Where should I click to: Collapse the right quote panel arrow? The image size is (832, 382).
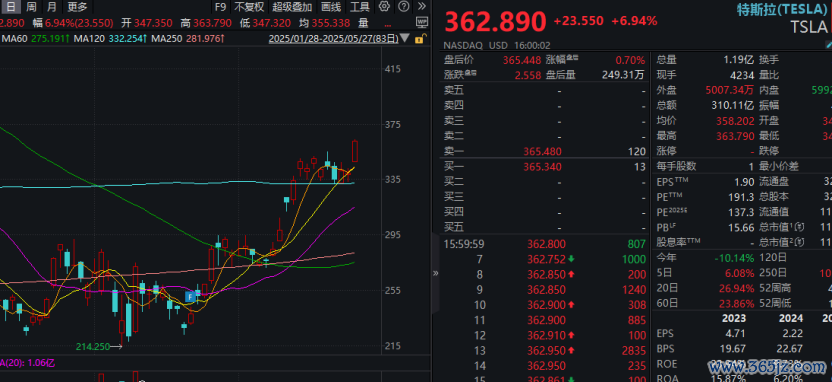coord(436,273)
